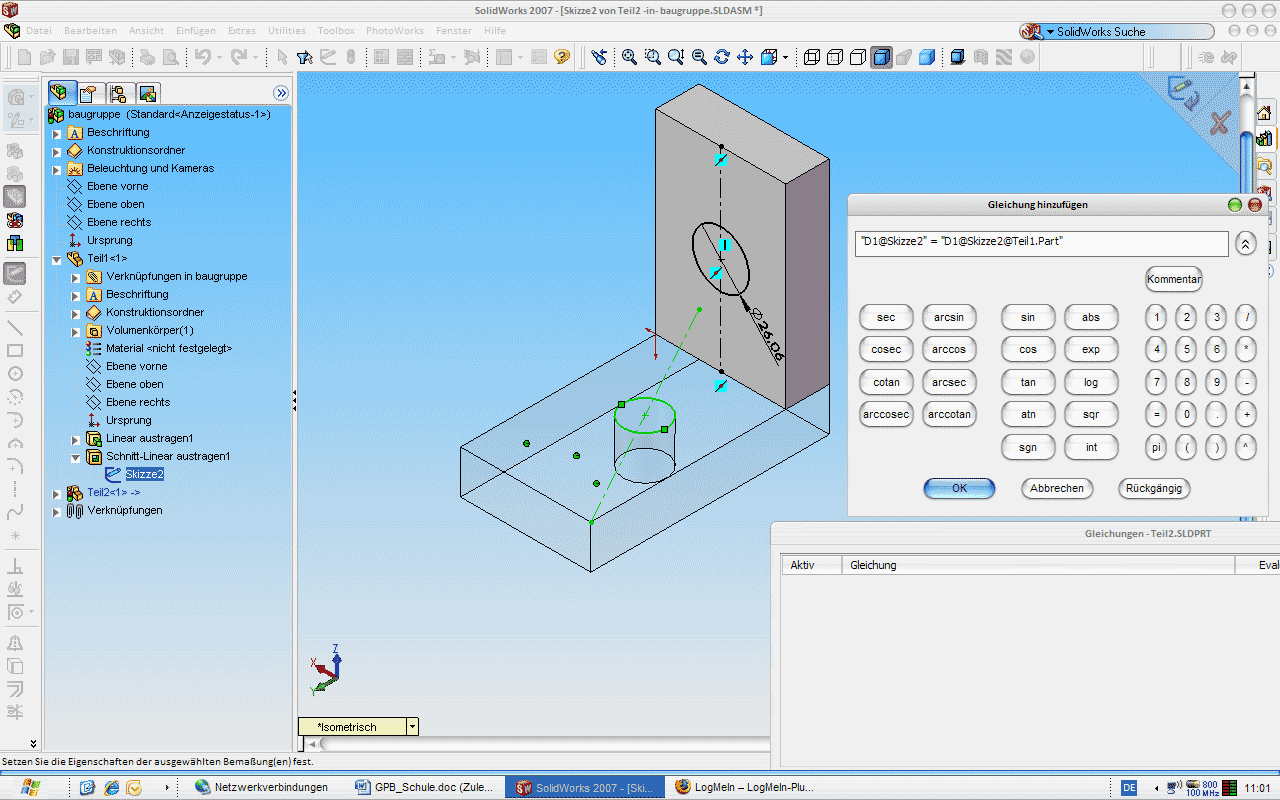The image size is (1280, 800).
Task: Click the Smart Dimension sidebar icon
Action: [x=15, y=296]
